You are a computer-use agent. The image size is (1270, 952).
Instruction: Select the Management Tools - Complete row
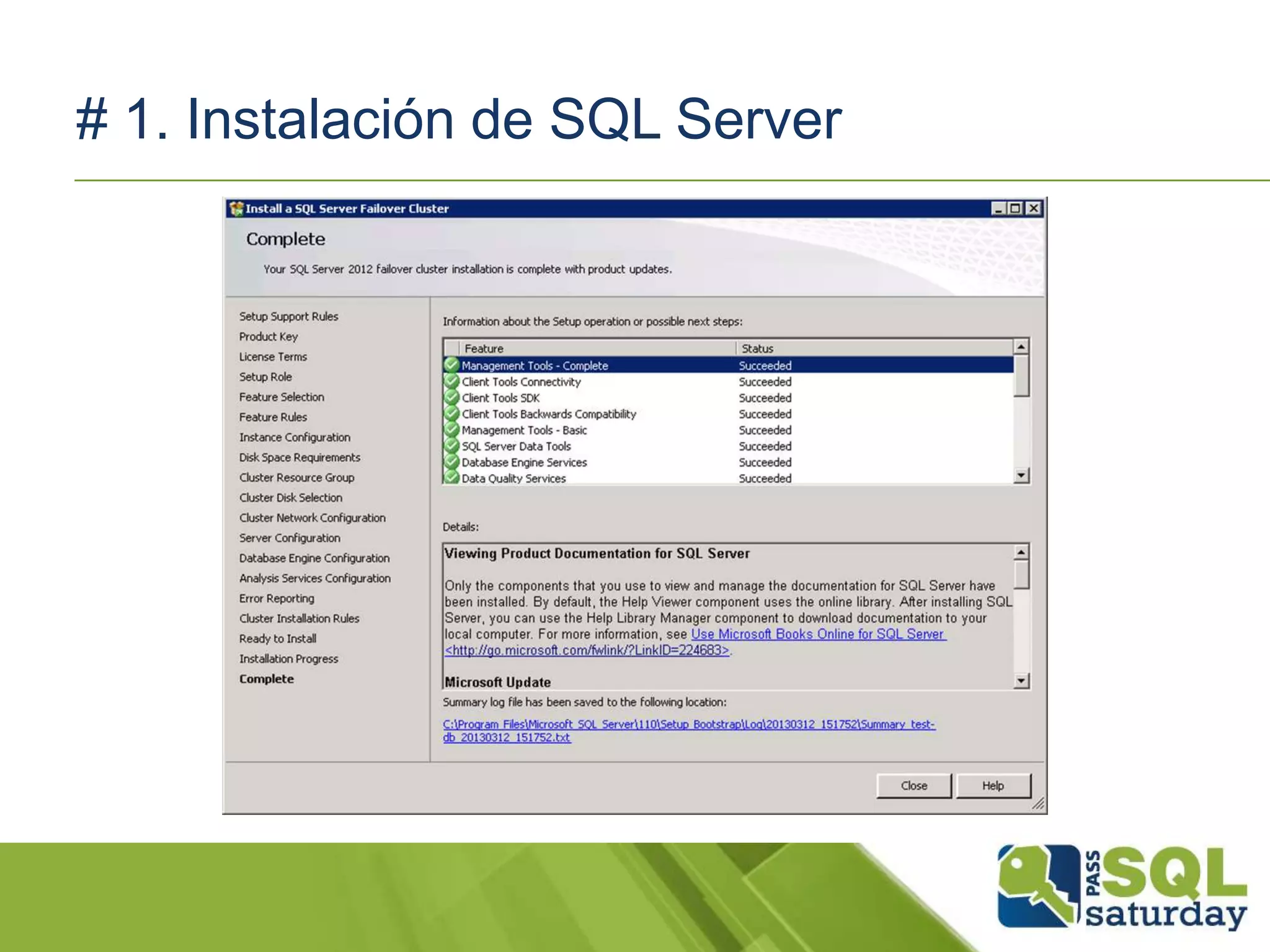coord(729,365)
